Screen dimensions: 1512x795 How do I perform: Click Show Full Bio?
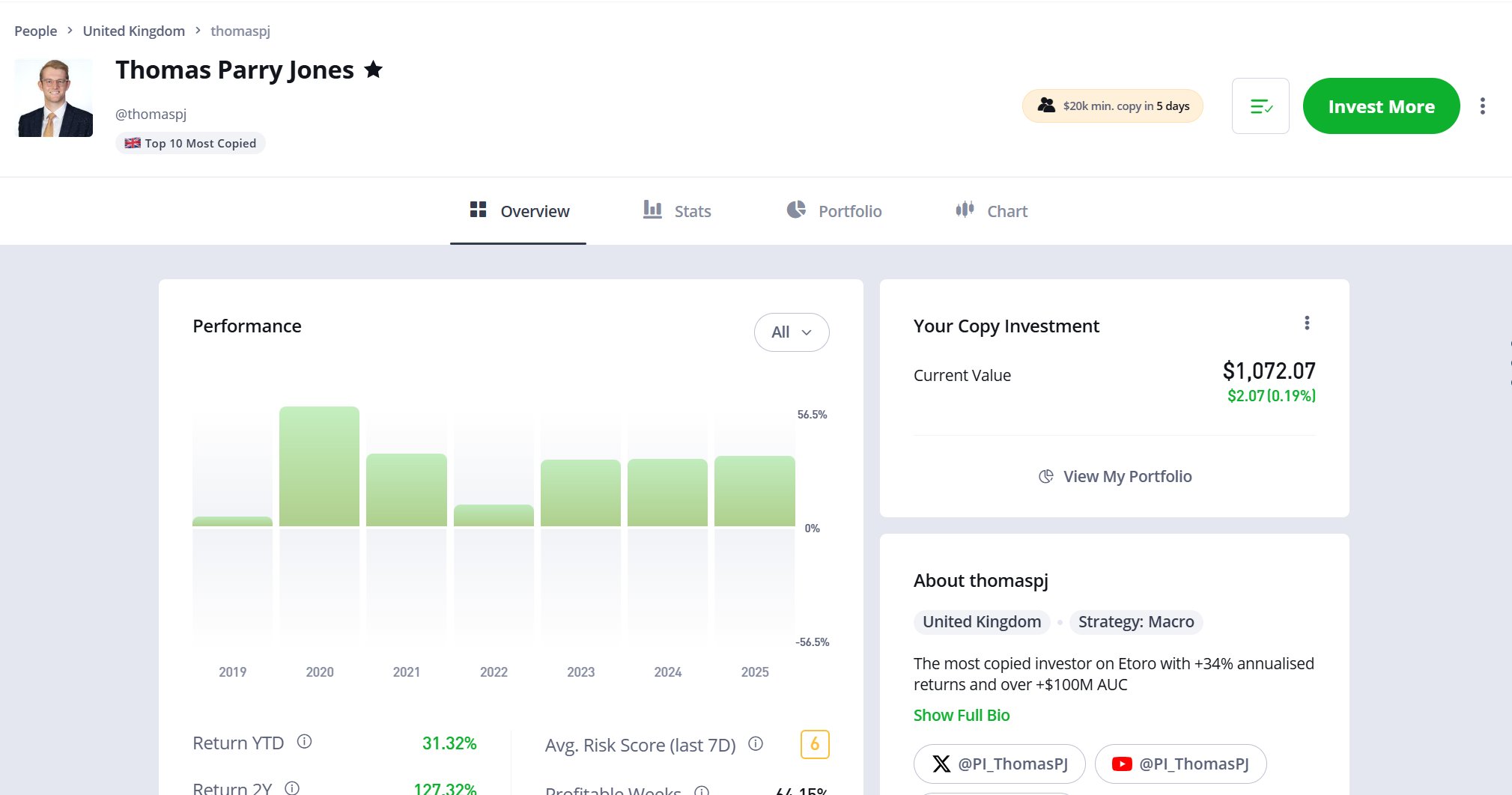[962, 715]
